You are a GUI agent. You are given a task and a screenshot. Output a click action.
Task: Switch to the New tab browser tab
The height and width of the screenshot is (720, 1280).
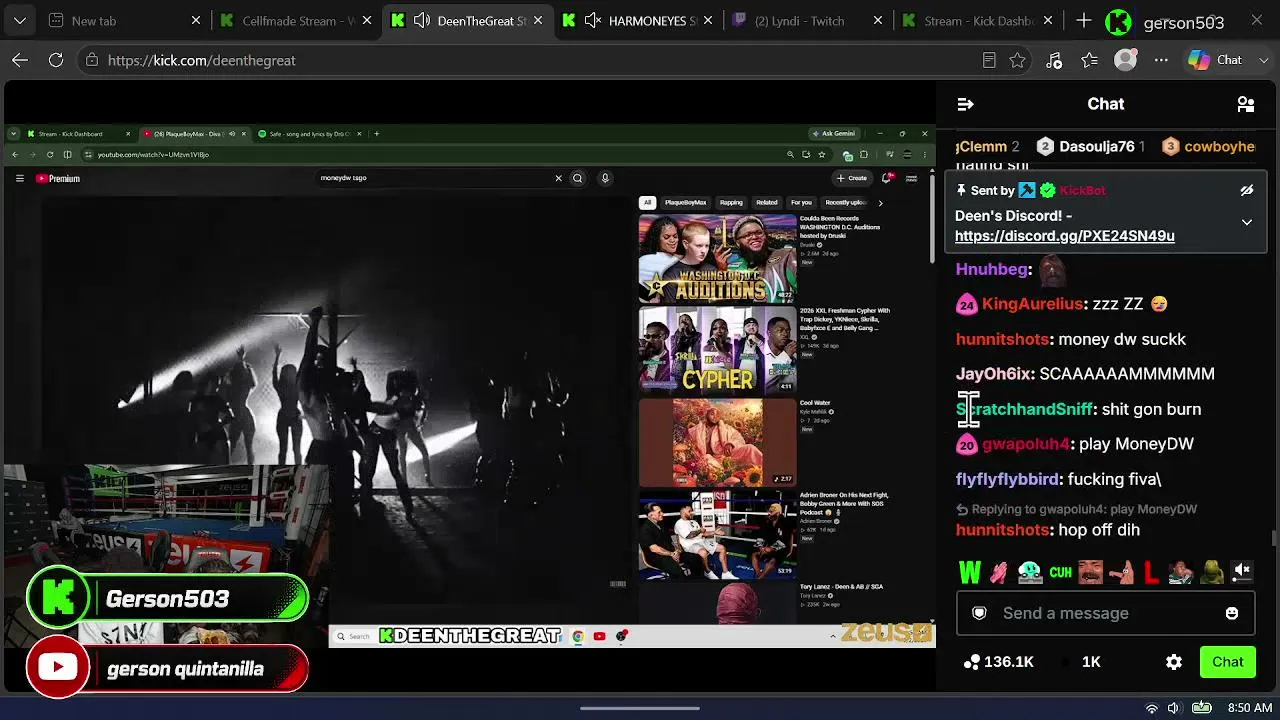click(124, 21)
